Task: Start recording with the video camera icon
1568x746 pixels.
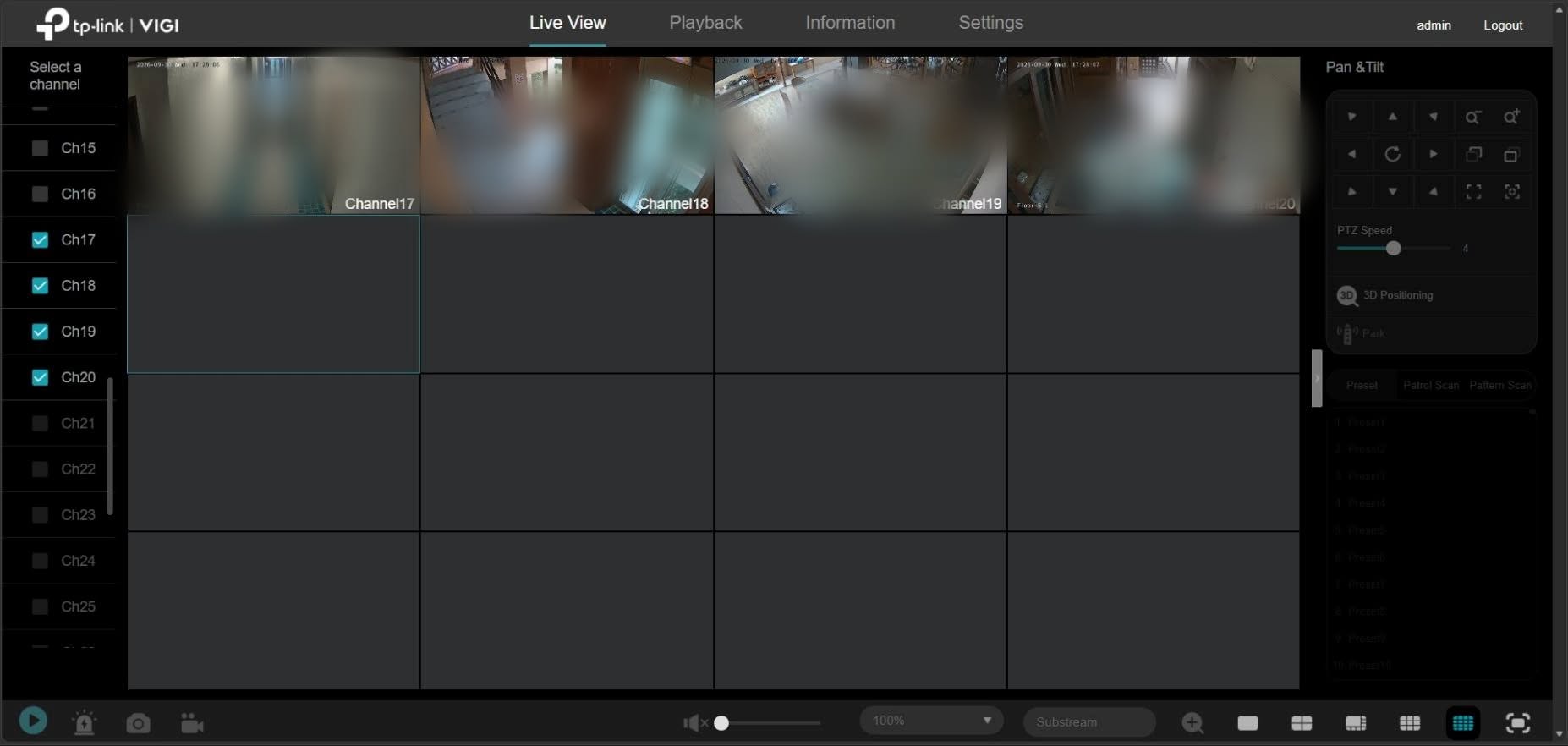Action: (192, 723)
